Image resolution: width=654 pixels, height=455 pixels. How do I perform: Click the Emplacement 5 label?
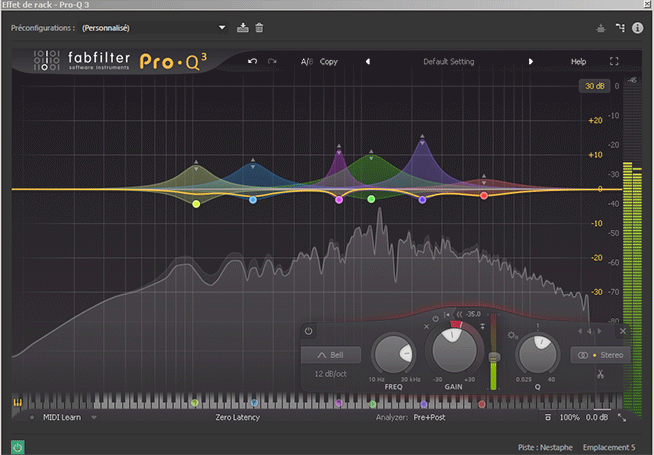[x=609, y=447]
